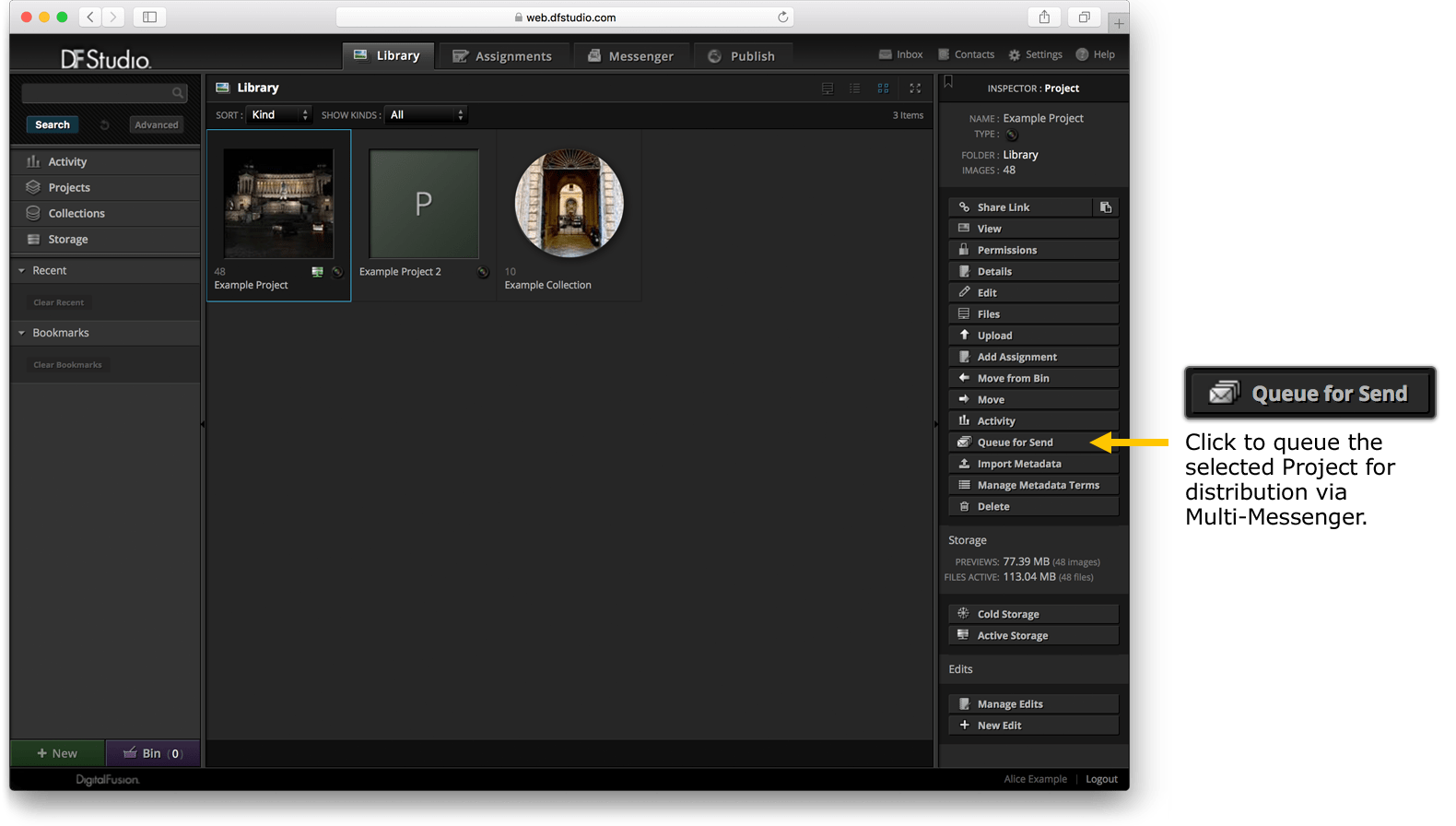Reload the page in Safari
Screen dimensions: 1456x826
coord(782,17)
